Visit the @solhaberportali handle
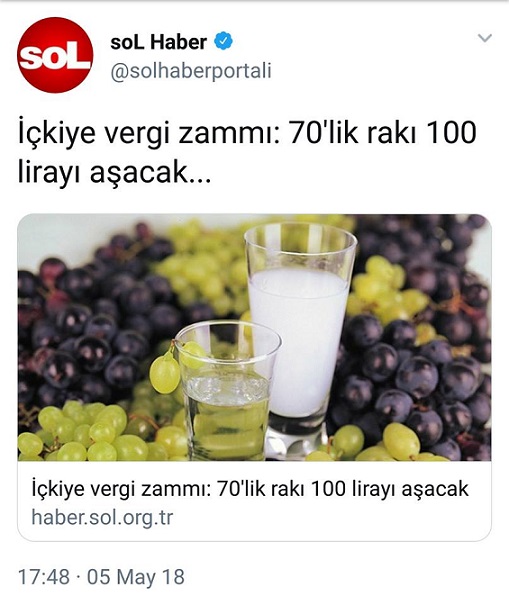The image size is (509, 605). 191,71
